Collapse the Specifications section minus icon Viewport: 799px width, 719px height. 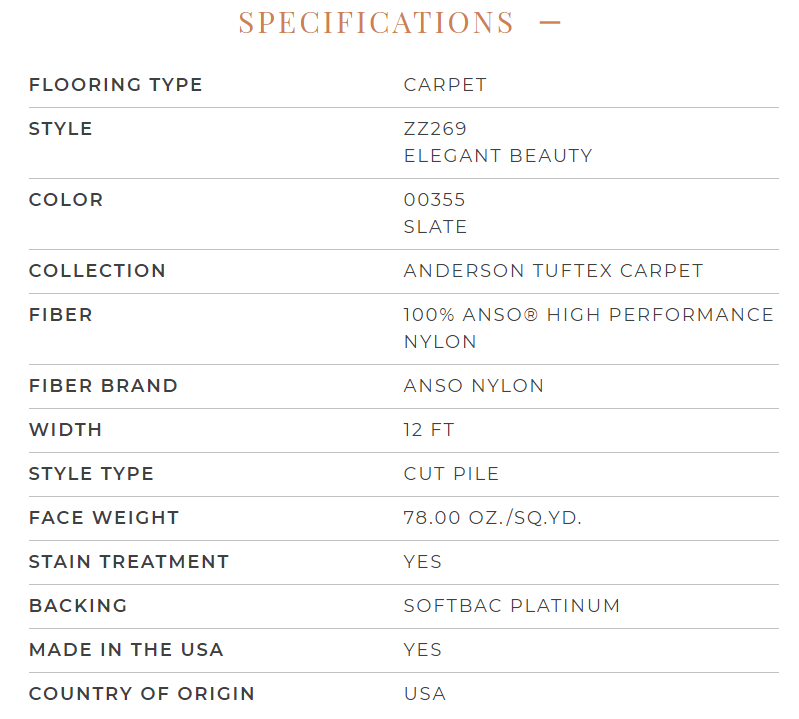550,22
